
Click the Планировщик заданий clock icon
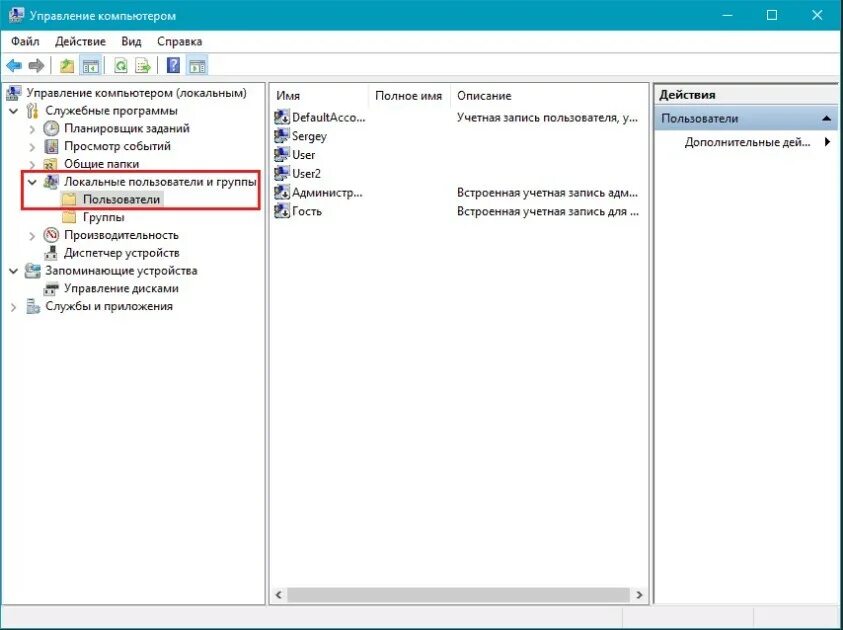pos(51,128)
